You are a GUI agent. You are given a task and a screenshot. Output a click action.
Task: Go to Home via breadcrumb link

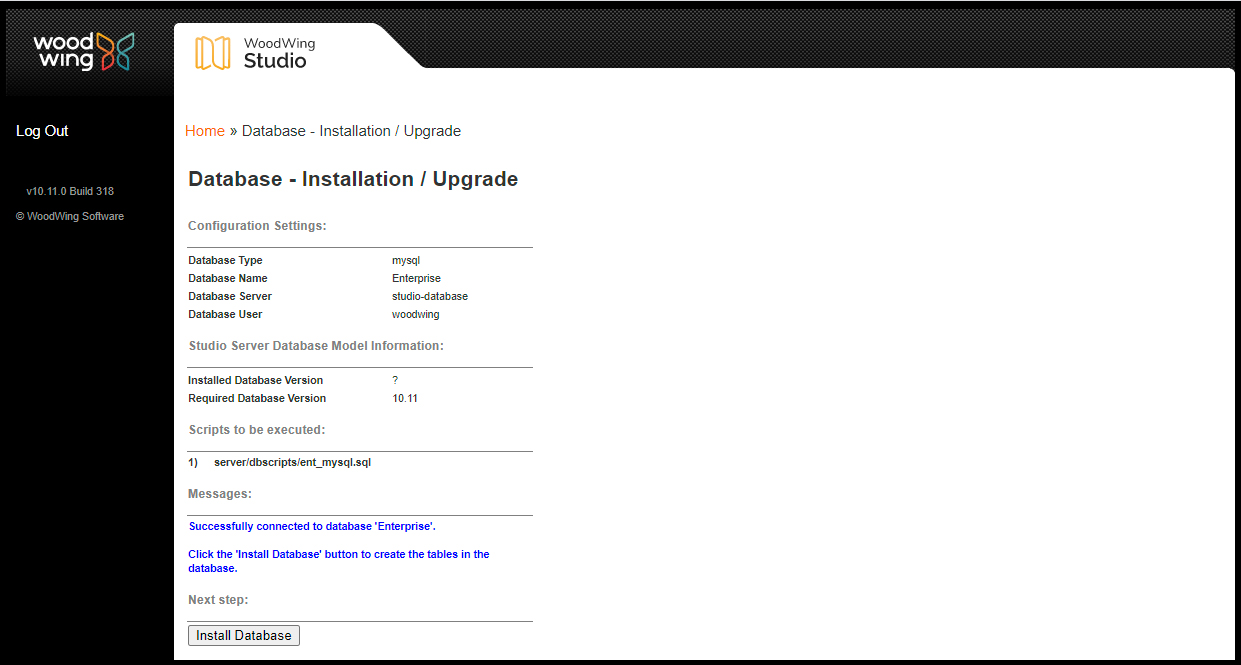(x=205, y=131)
